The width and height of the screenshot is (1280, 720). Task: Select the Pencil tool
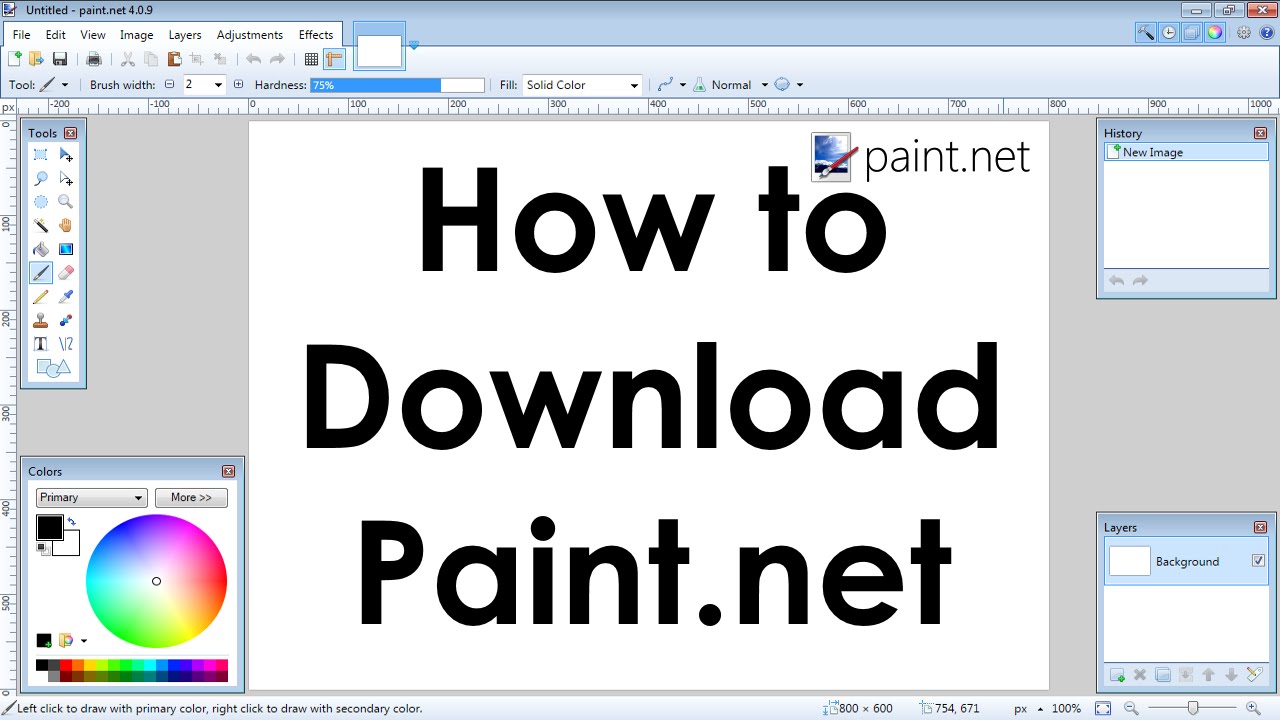pos(41,297)
